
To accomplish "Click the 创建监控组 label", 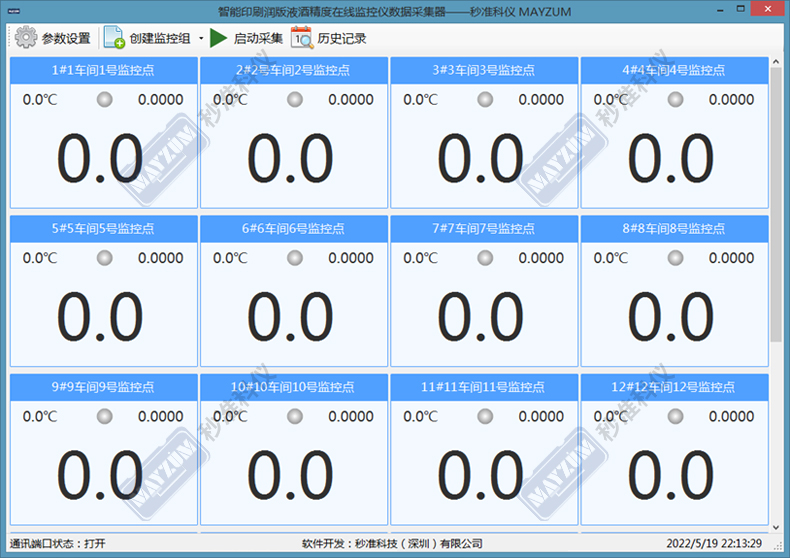I will (160, 38).
